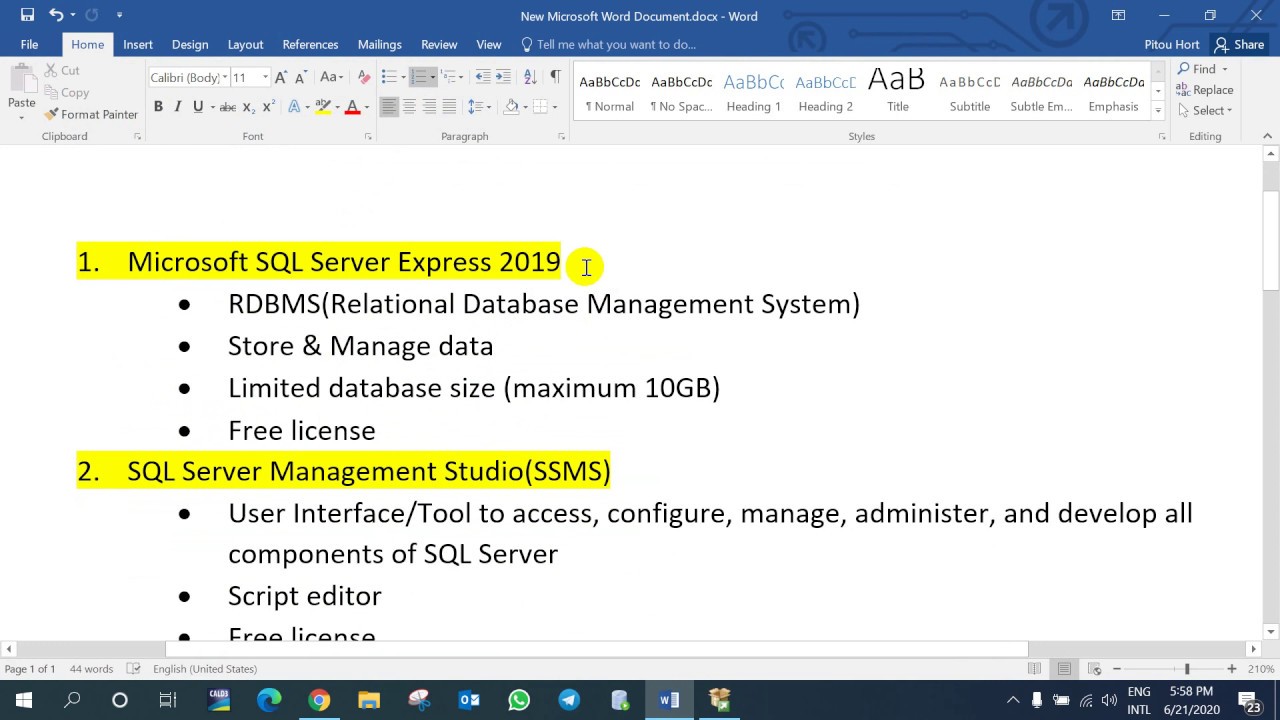Open the Replace dialog

coord(1205,90)
